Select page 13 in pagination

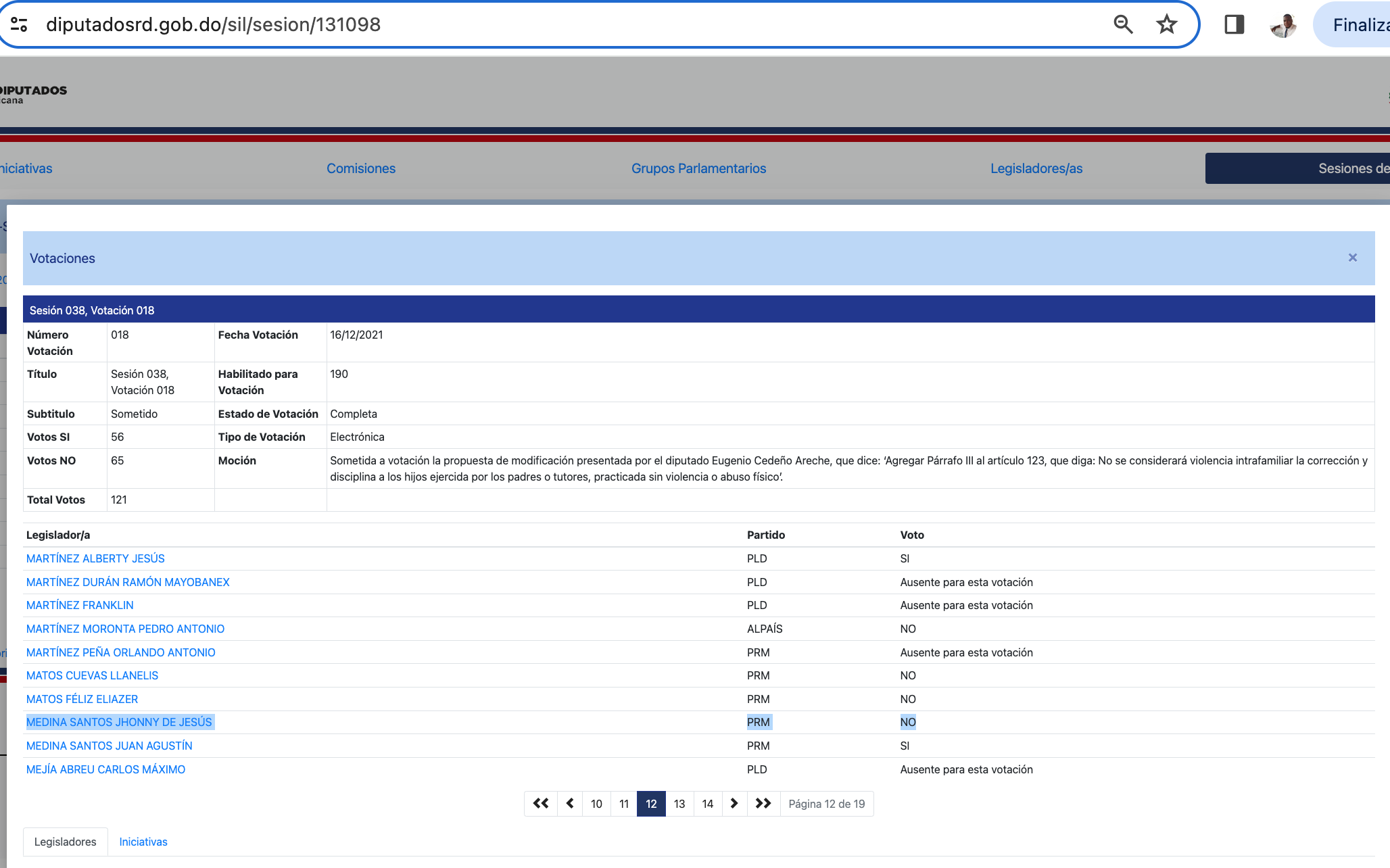click(x=679, y=804)
